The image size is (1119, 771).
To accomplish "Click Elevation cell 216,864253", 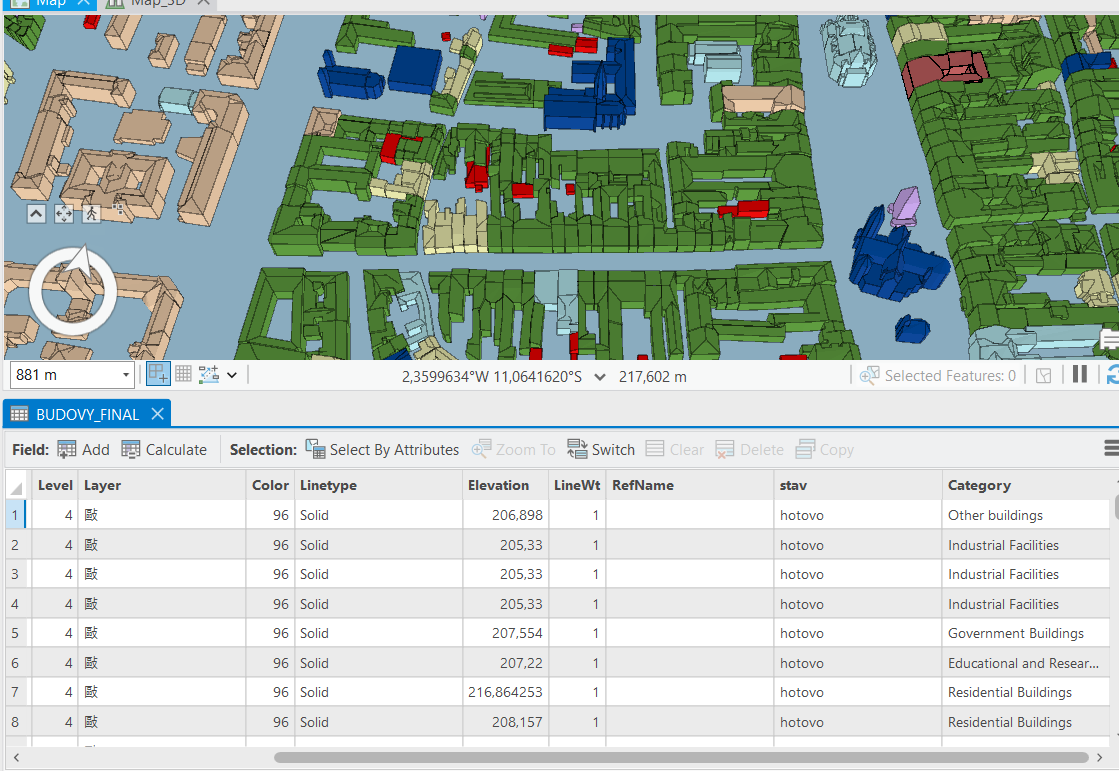I will pos(505,692).
